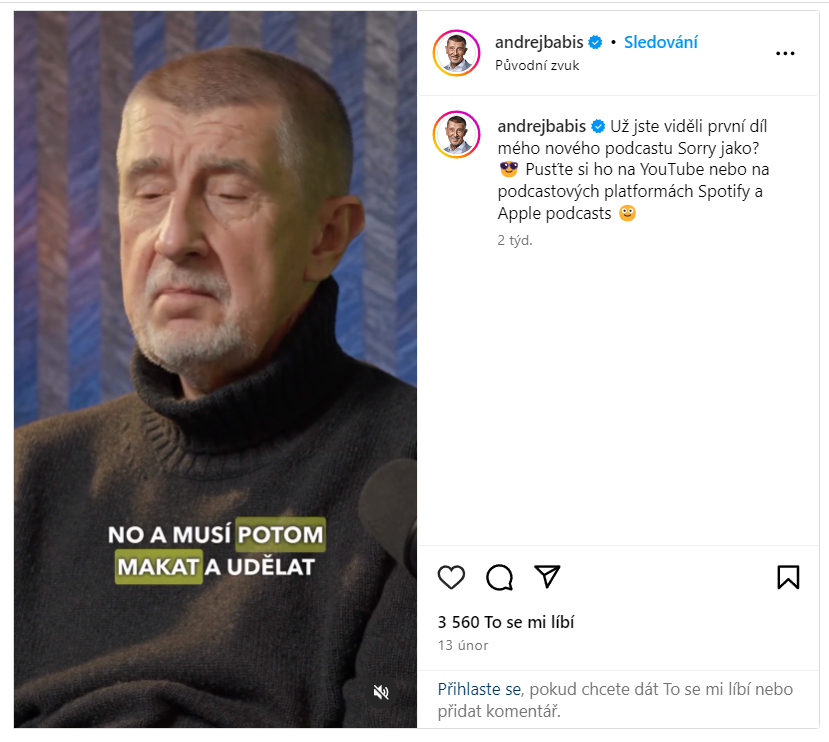Image resolution: width=829 pixels, height=742 pixels.
Task: Click the 2 týd. timestamp
Action: [x=515, y=239]
